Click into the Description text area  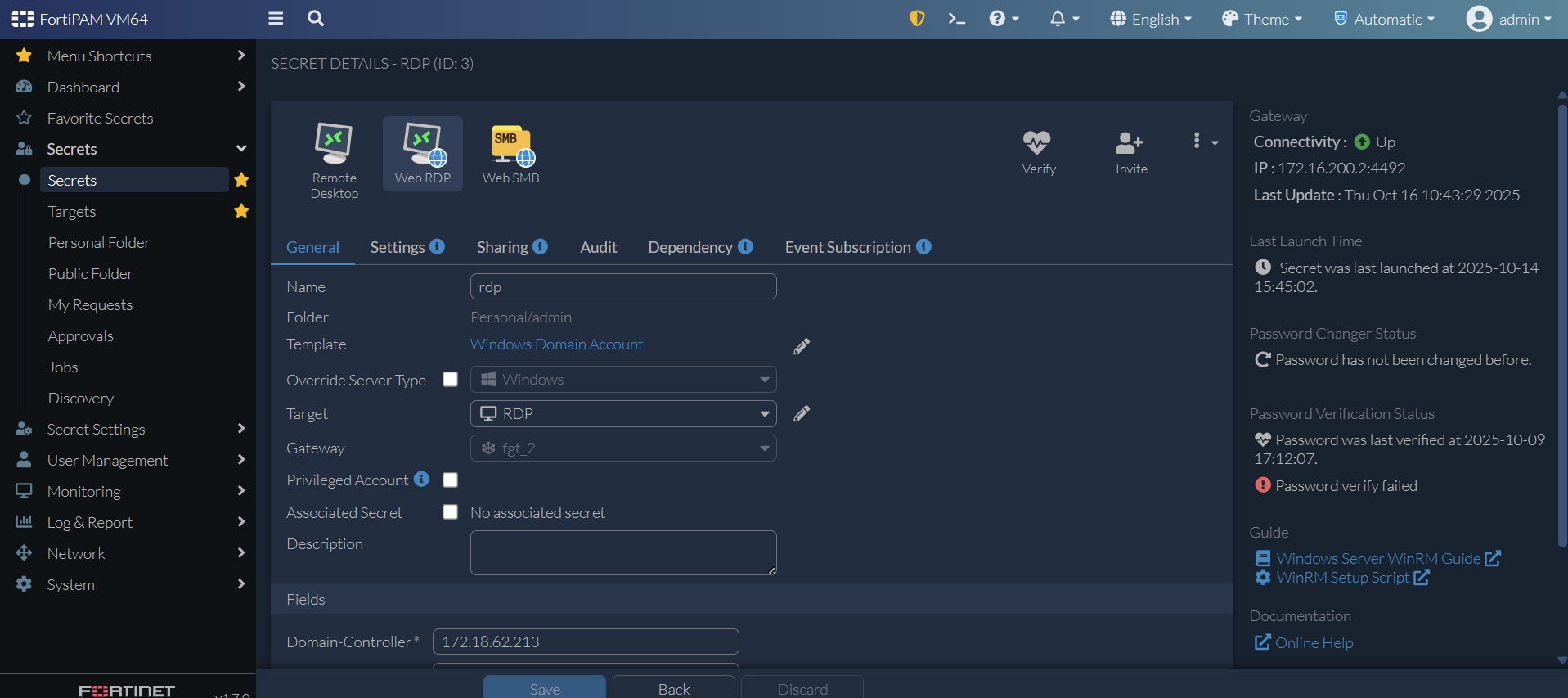(x=623, y=552)
